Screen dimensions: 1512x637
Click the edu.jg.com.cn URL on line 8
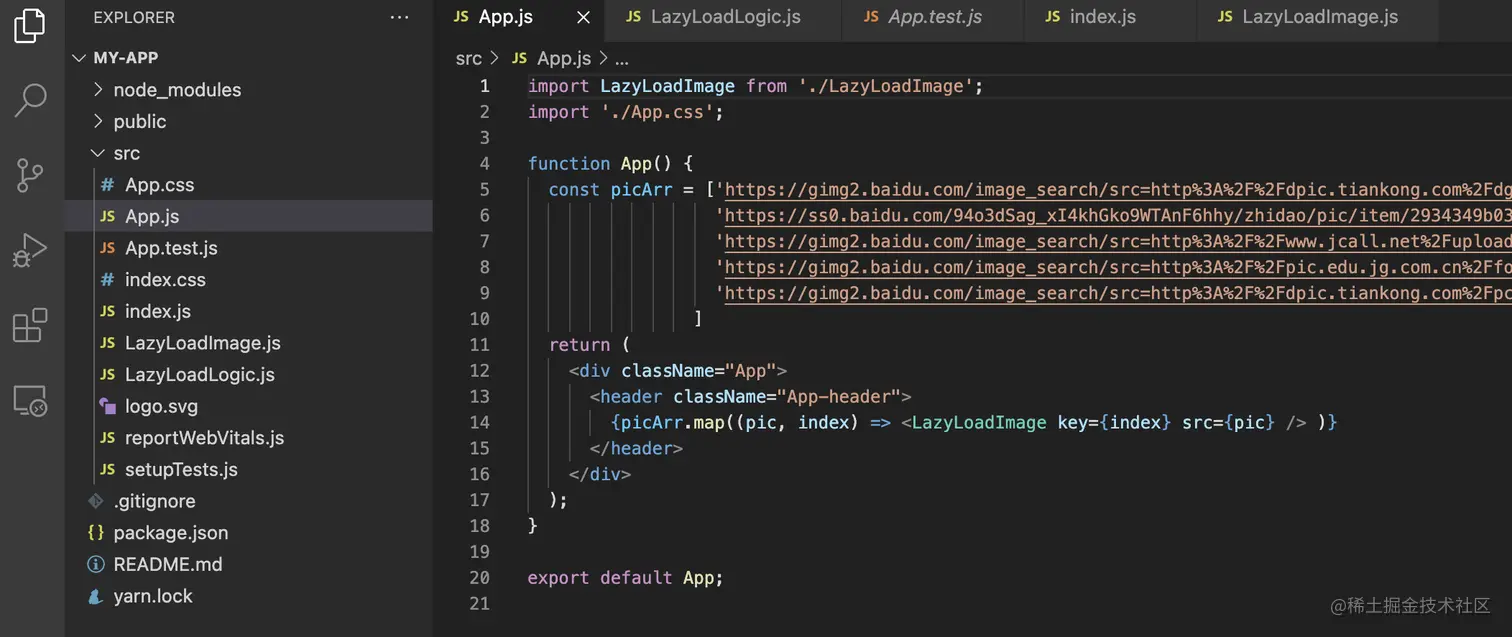tap(1118, 267)
